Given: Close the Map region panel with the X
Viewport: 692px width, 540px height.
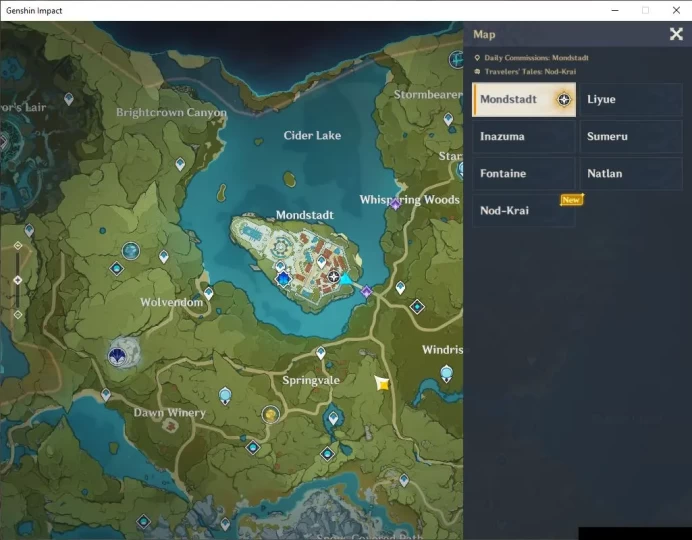Looking at the screenshot, I should click(x=676, y=34).
